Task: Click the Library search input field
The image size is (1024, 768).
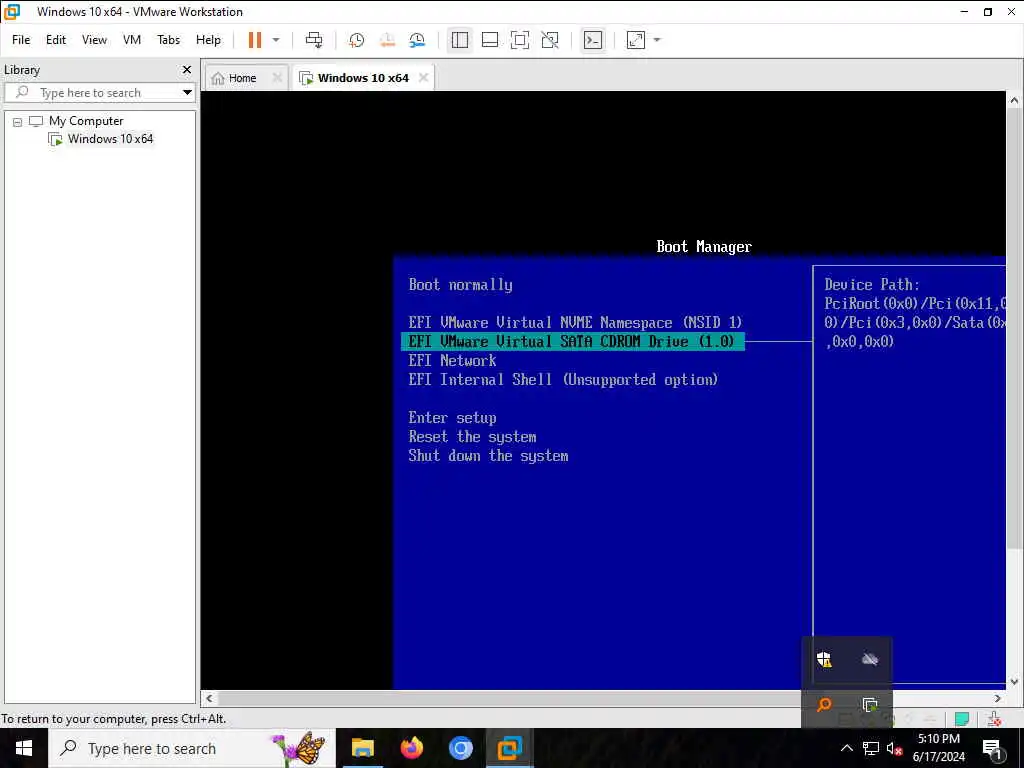Action: [98, 93]
